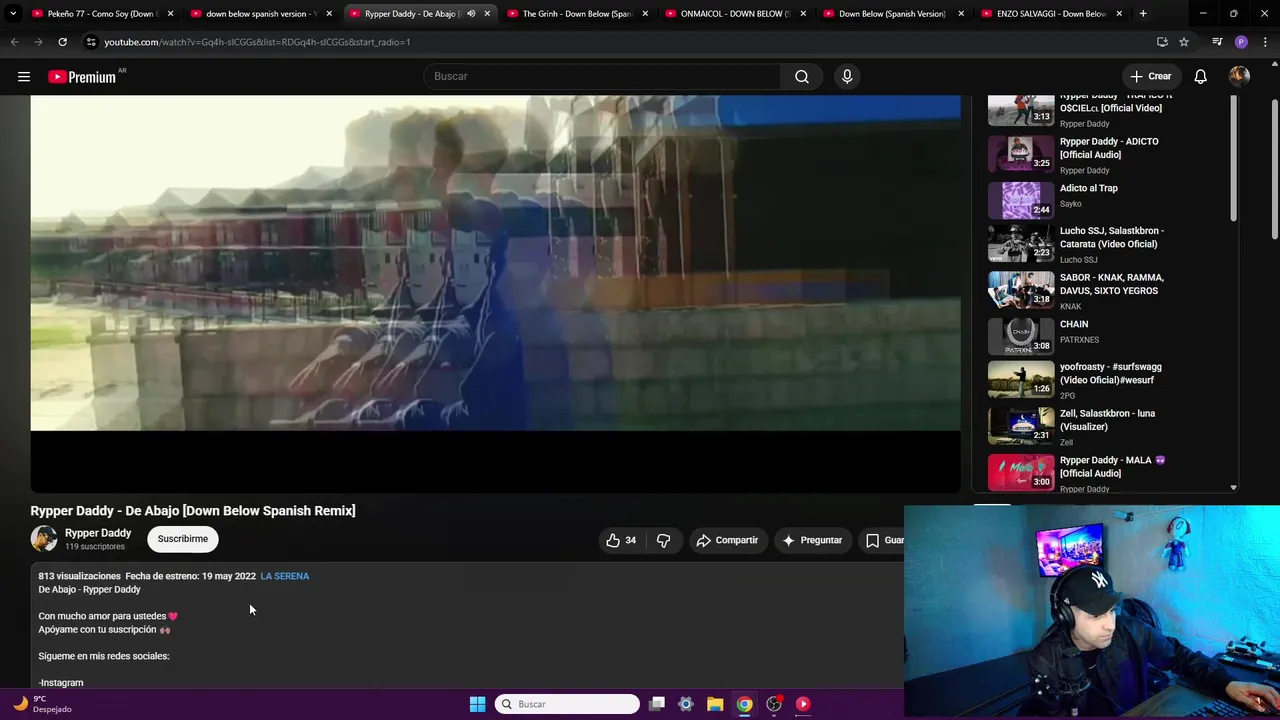
Task: Save video with Guardar button
Action: pos(881,540)
